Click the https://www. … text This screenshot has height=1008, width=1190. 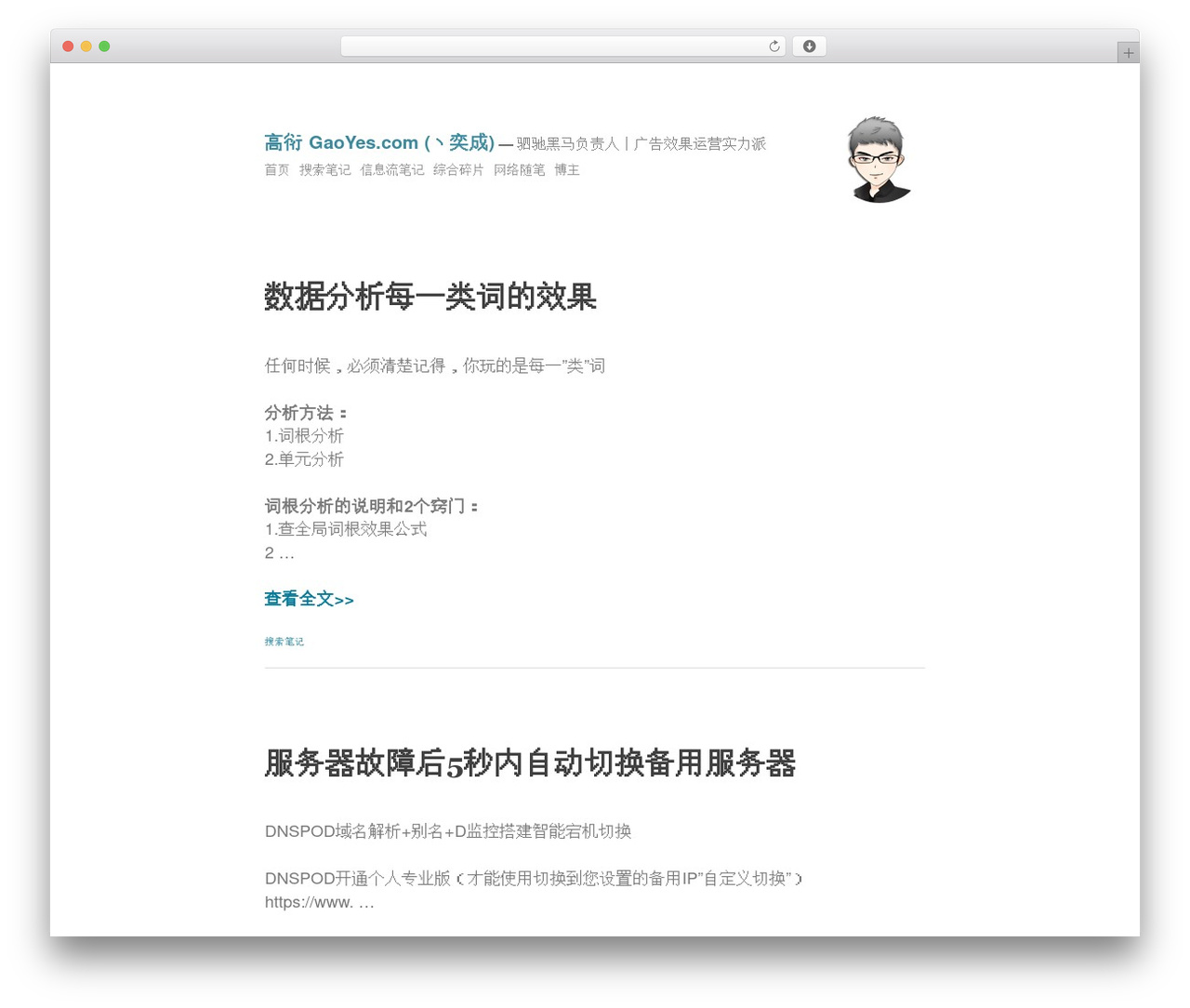point(319,902)
